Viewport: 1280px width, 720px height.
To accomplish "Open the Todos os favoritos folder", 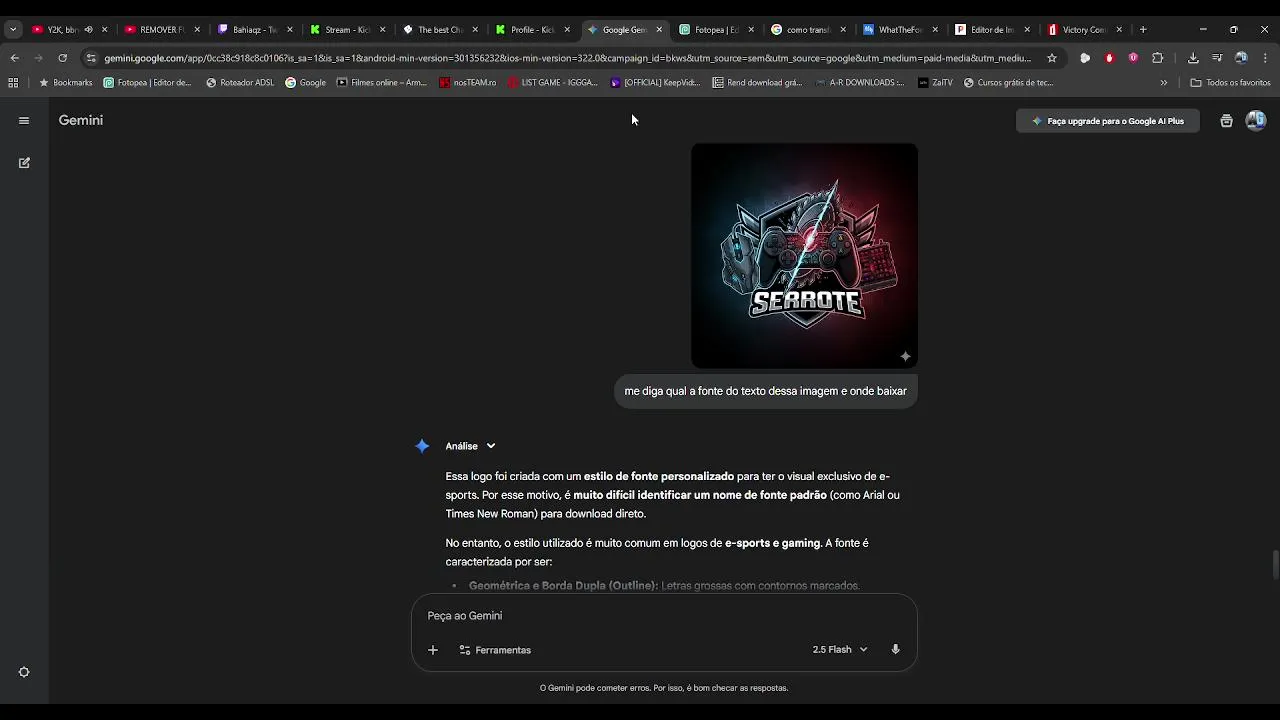I will tap(1230, 83).
